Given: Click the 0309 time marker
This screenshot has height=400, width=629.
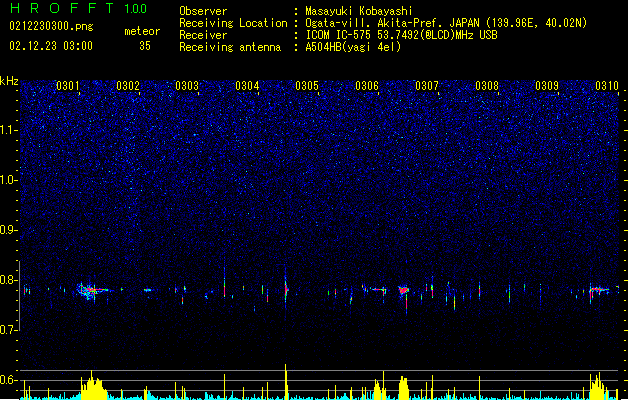Looking at the screenshot, I should [547, 86].
